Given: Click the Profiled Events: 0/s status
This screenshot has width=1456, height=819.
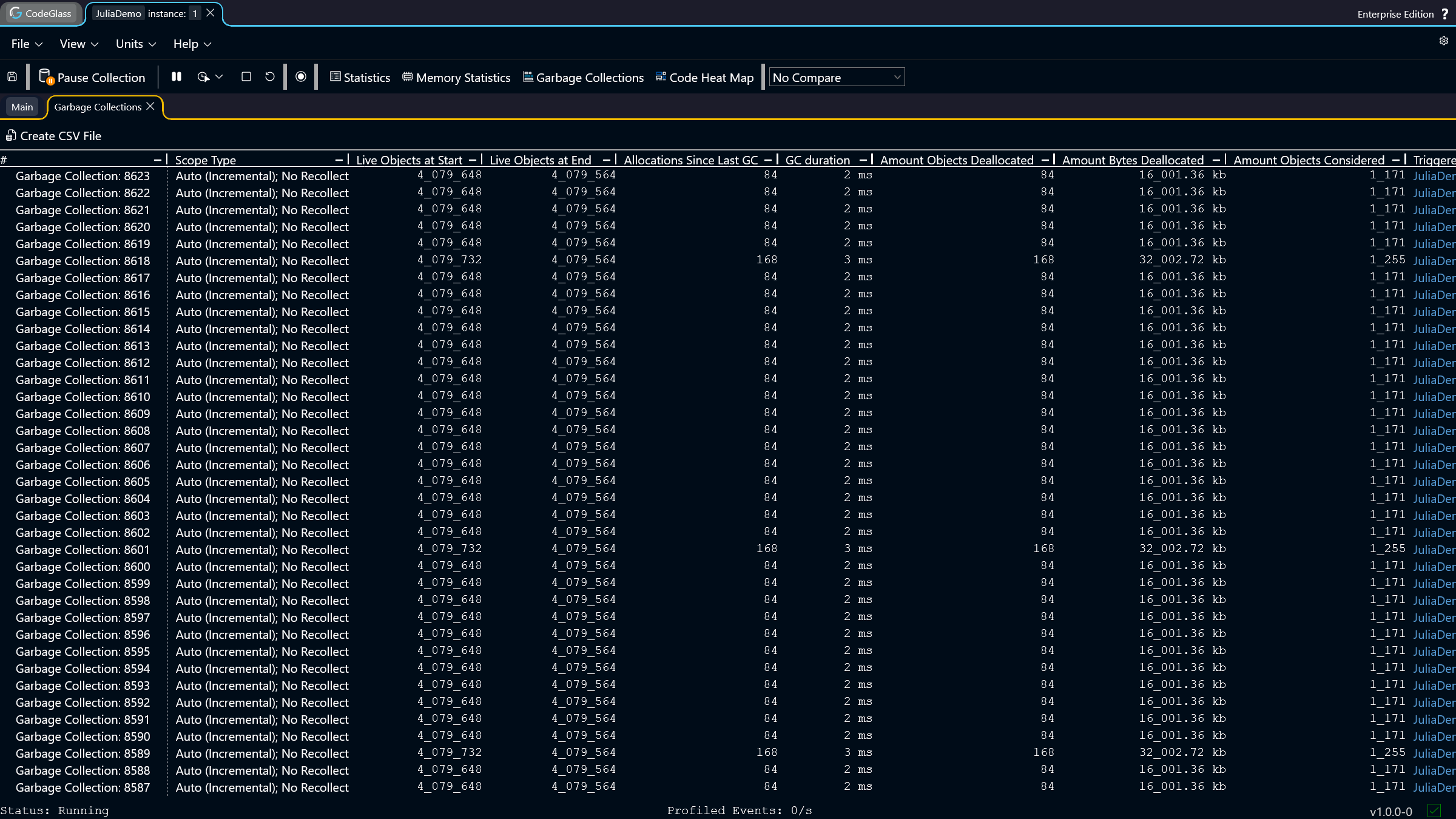Looking at the screenshot, I should pyautogui.click(x=740, y=811).
